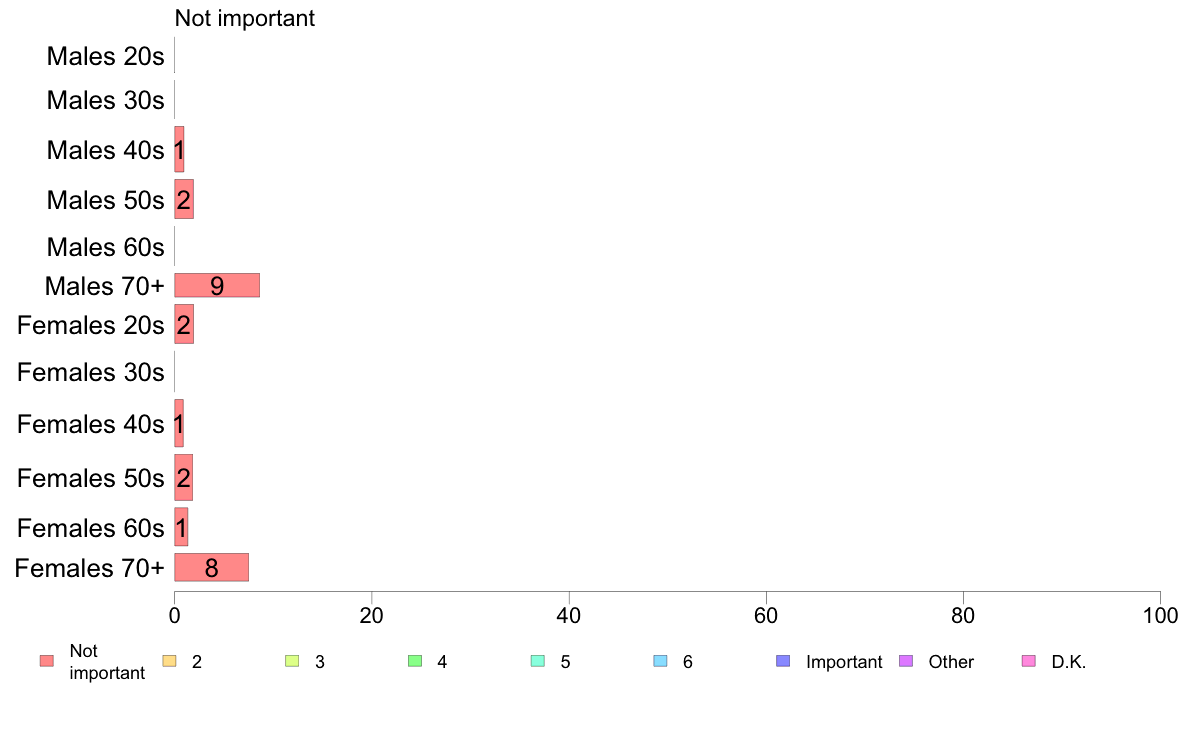This screenshot has width=1188, height=736.
Task: Click the green legend swatch labeled 4
Action: tap(415, 661)
